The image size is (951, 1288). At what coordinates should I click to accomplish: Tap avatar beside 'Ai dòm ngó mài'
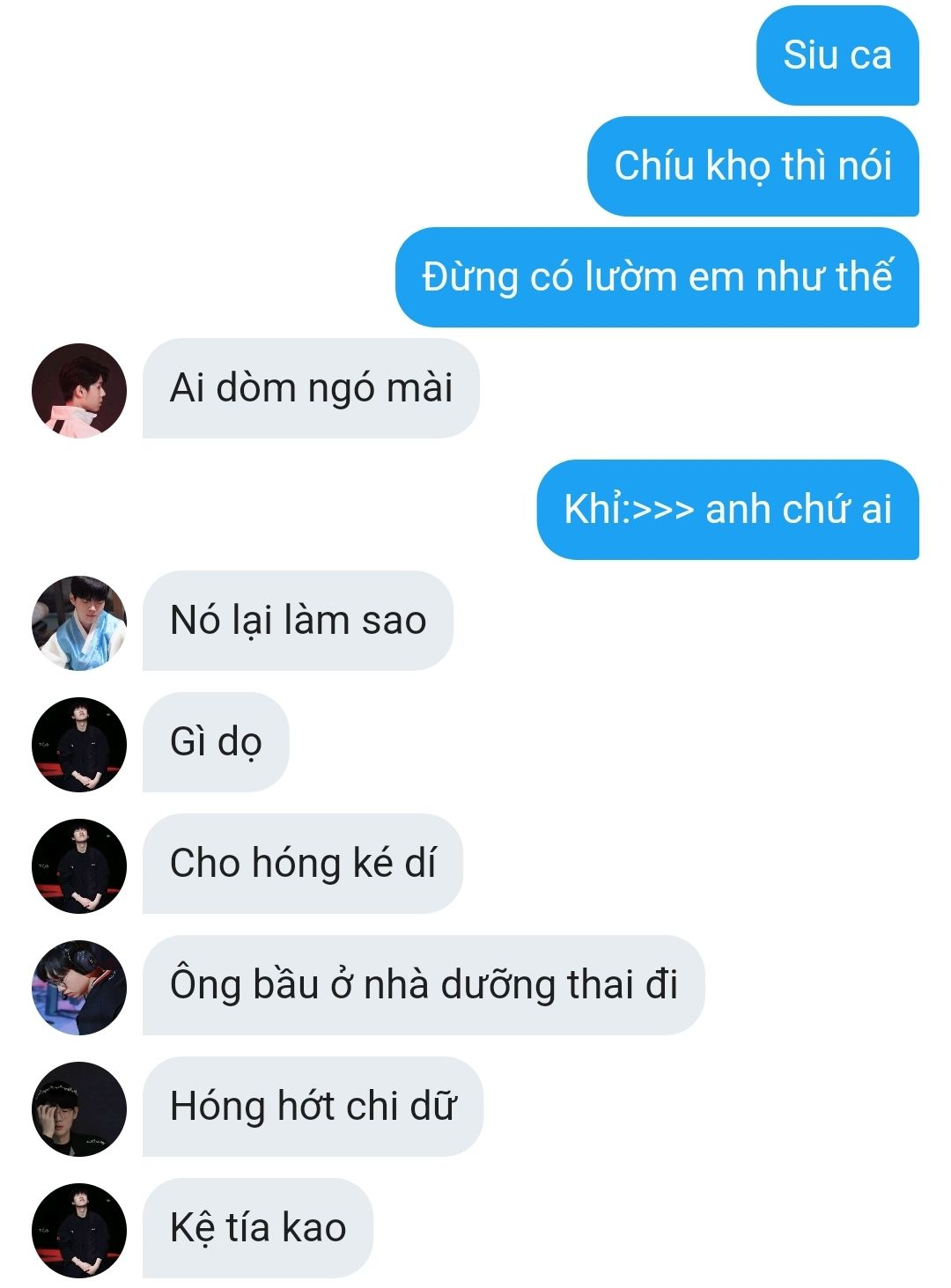[79, 390]
